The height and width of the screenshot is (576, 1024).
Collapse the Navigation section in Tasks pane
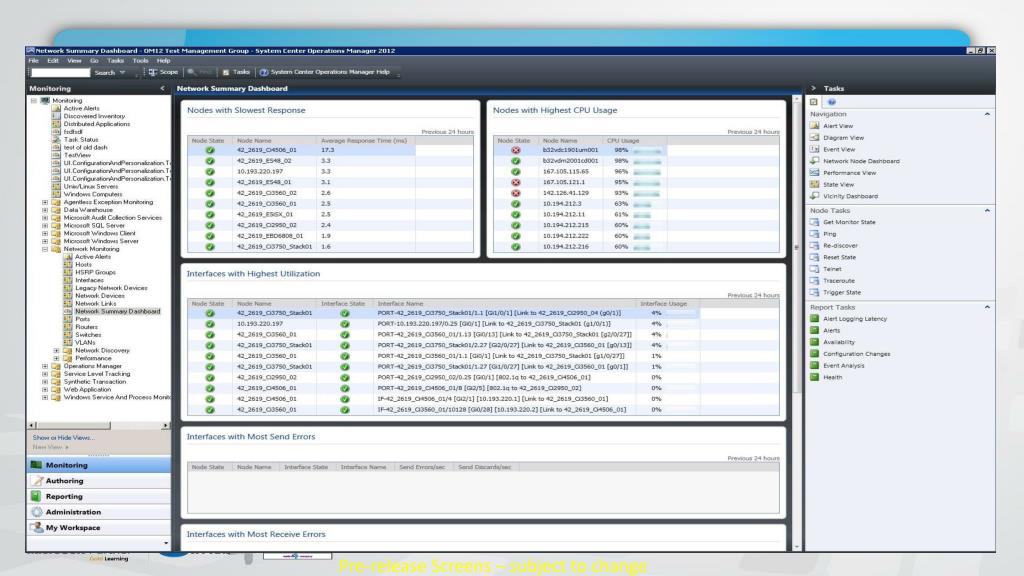(x=987, y=114)
